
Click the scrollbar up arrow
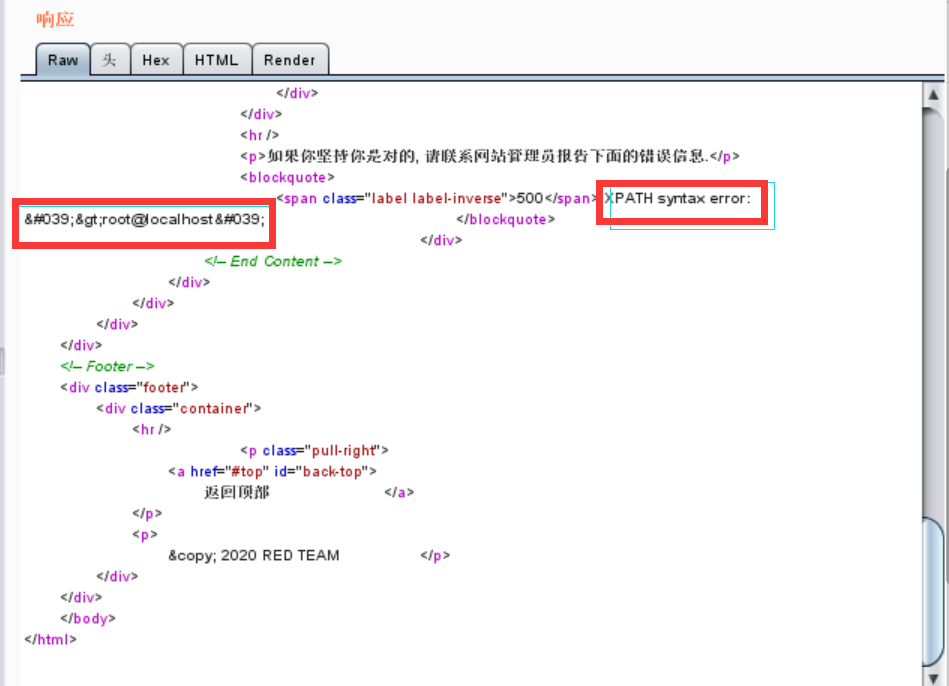(933, 94)
